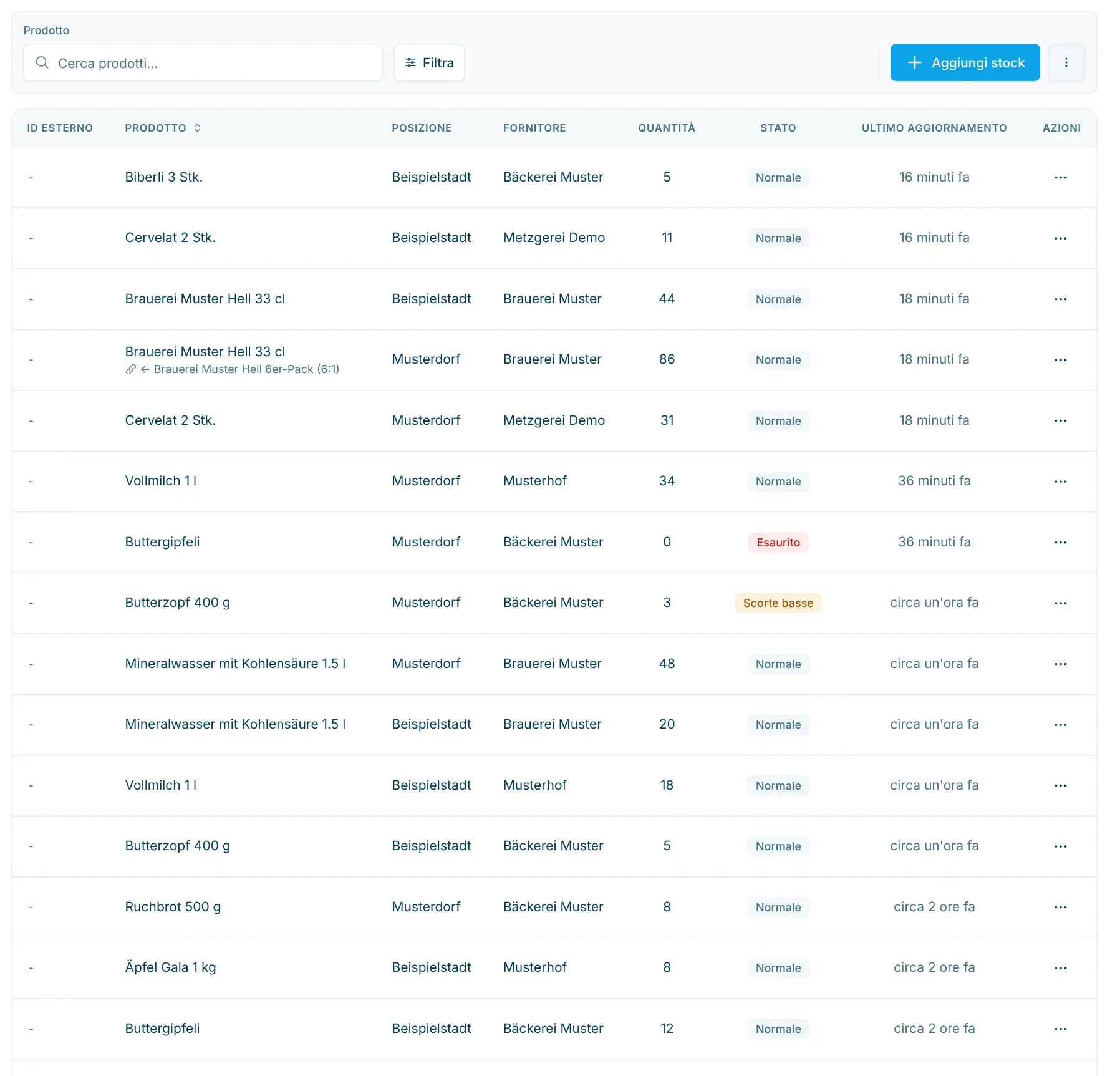Open actions for Äpfel Gala 1 kg row
Image resolution: width=1120 pixels, height=1076 pixels.
click(x=1060, y=968)
